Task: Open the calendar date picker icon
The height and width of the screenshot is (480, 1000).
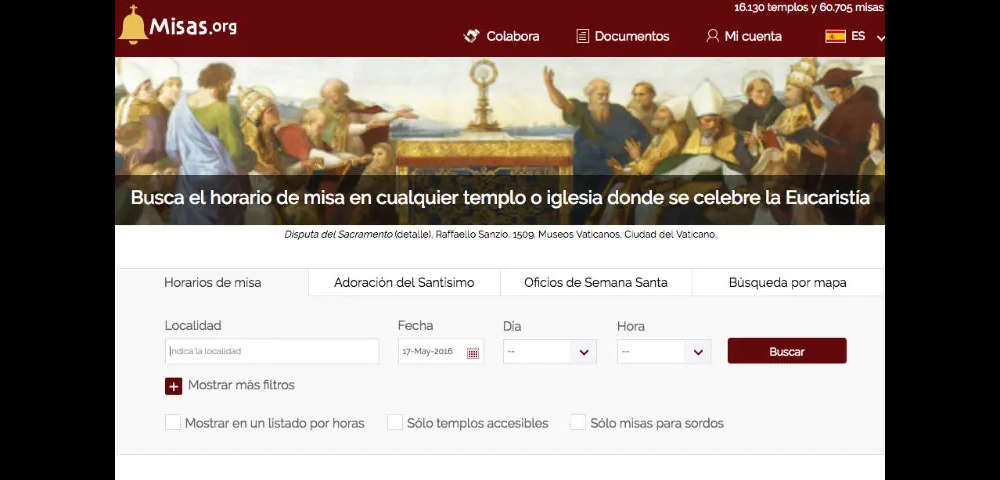Action: click(473, 352)
